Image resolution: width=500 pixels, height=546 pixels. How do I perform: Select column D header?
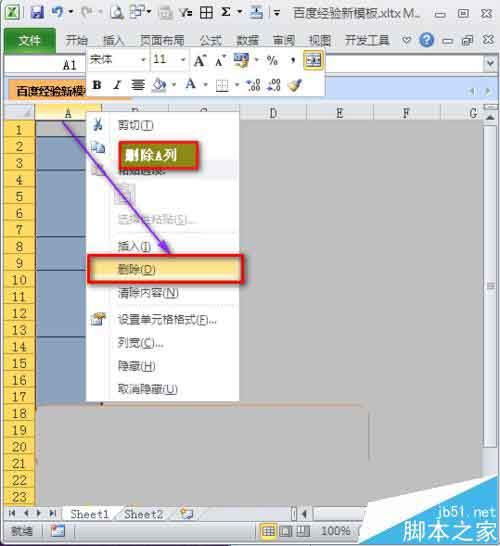(273, 113)
